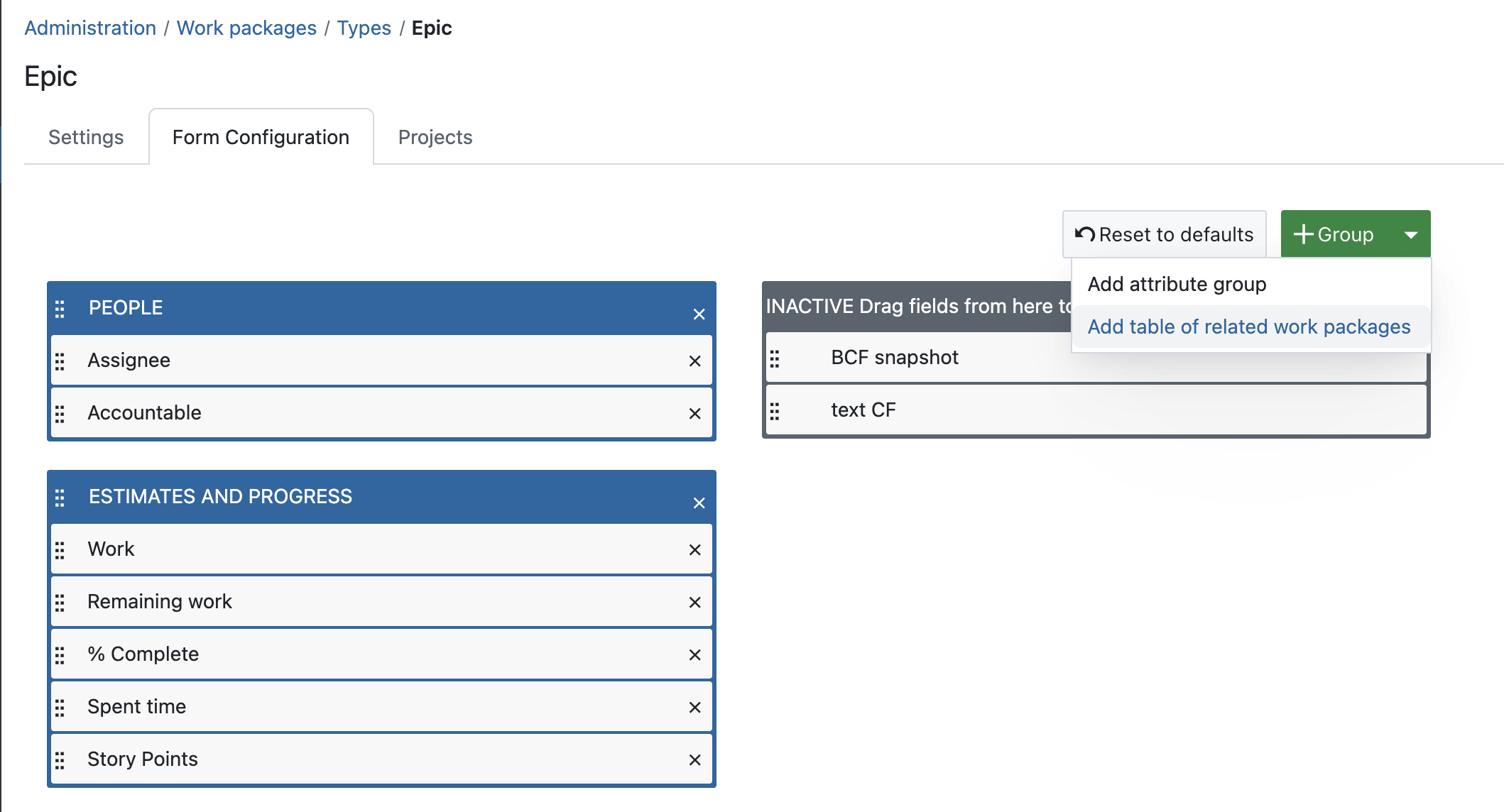
Task: Open the Types breadcrumb link
Action: [x=364, y=28]
